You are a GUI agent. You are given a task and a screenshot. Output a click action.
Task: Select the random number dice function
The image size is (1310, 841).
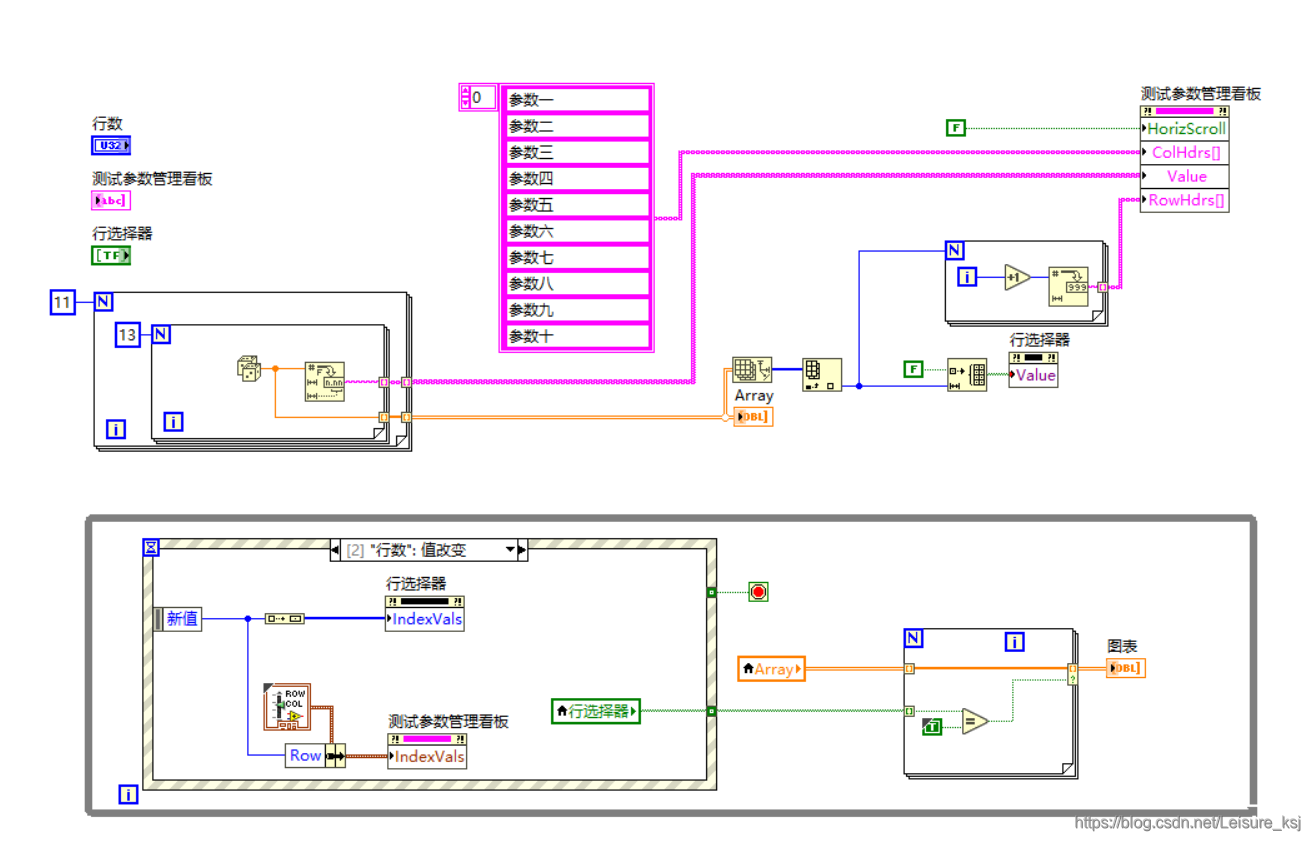(249, 368)
